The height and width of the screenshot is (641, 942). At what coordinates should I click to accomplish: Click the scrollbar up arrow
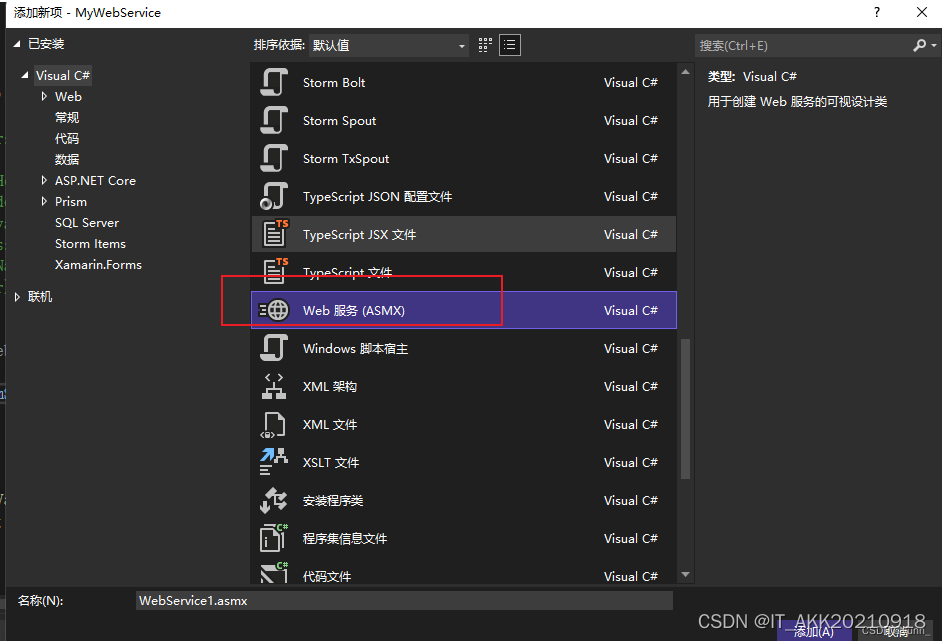tap(685, 73)
